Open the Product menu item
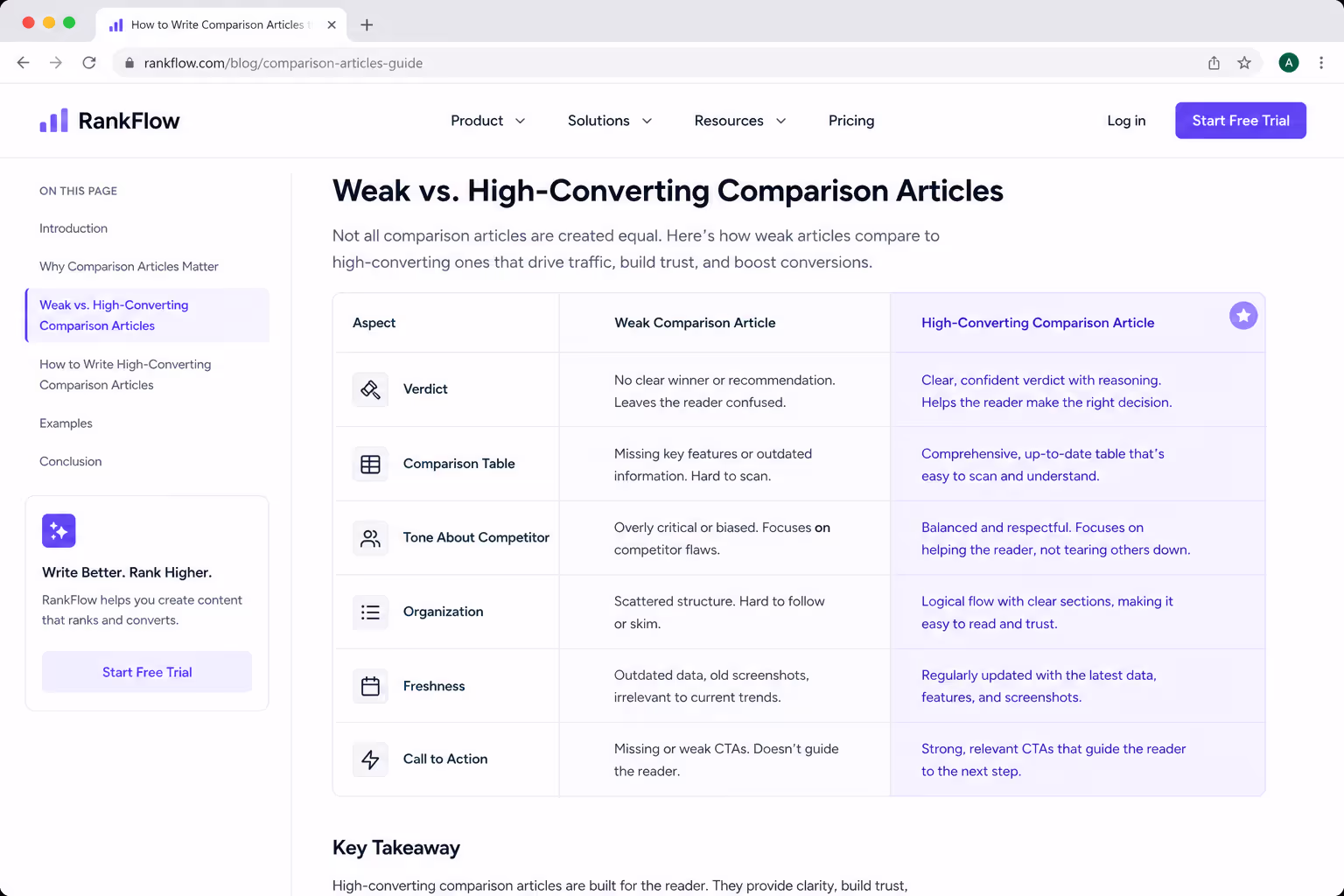This screenshot has height=896, width=1344. [477, 121]
